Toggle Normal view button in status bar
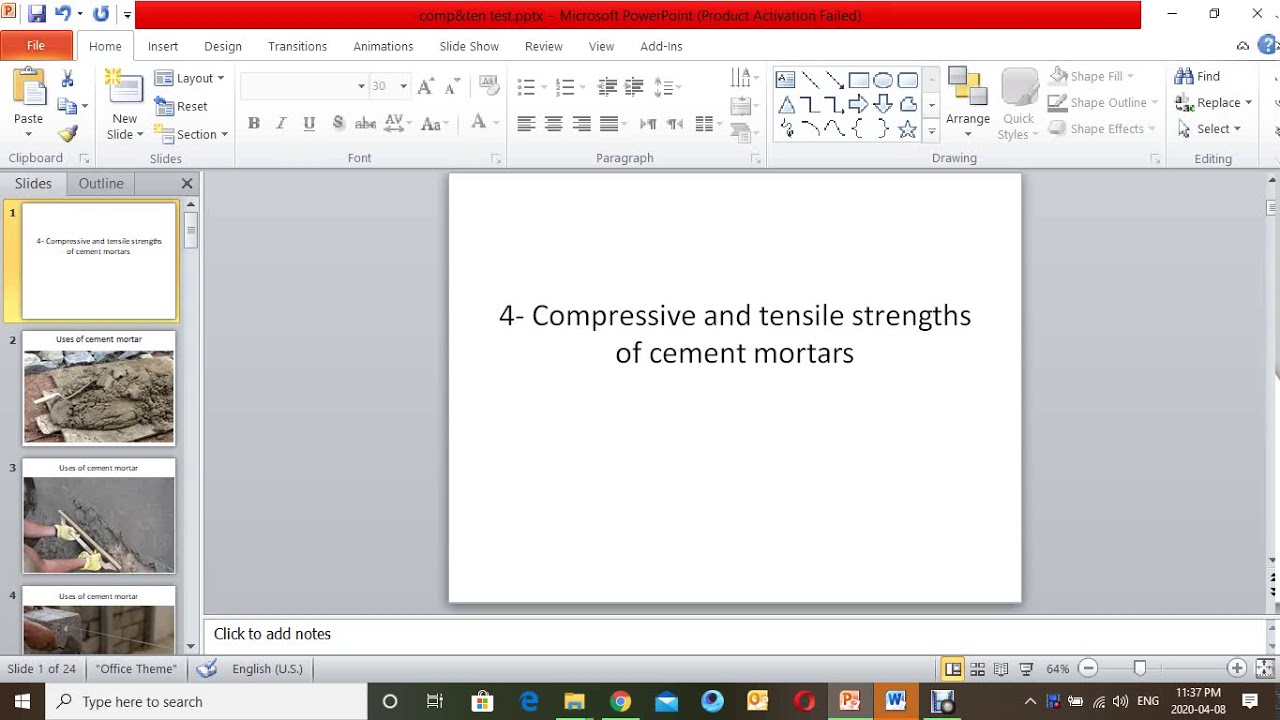 [953, 669]
